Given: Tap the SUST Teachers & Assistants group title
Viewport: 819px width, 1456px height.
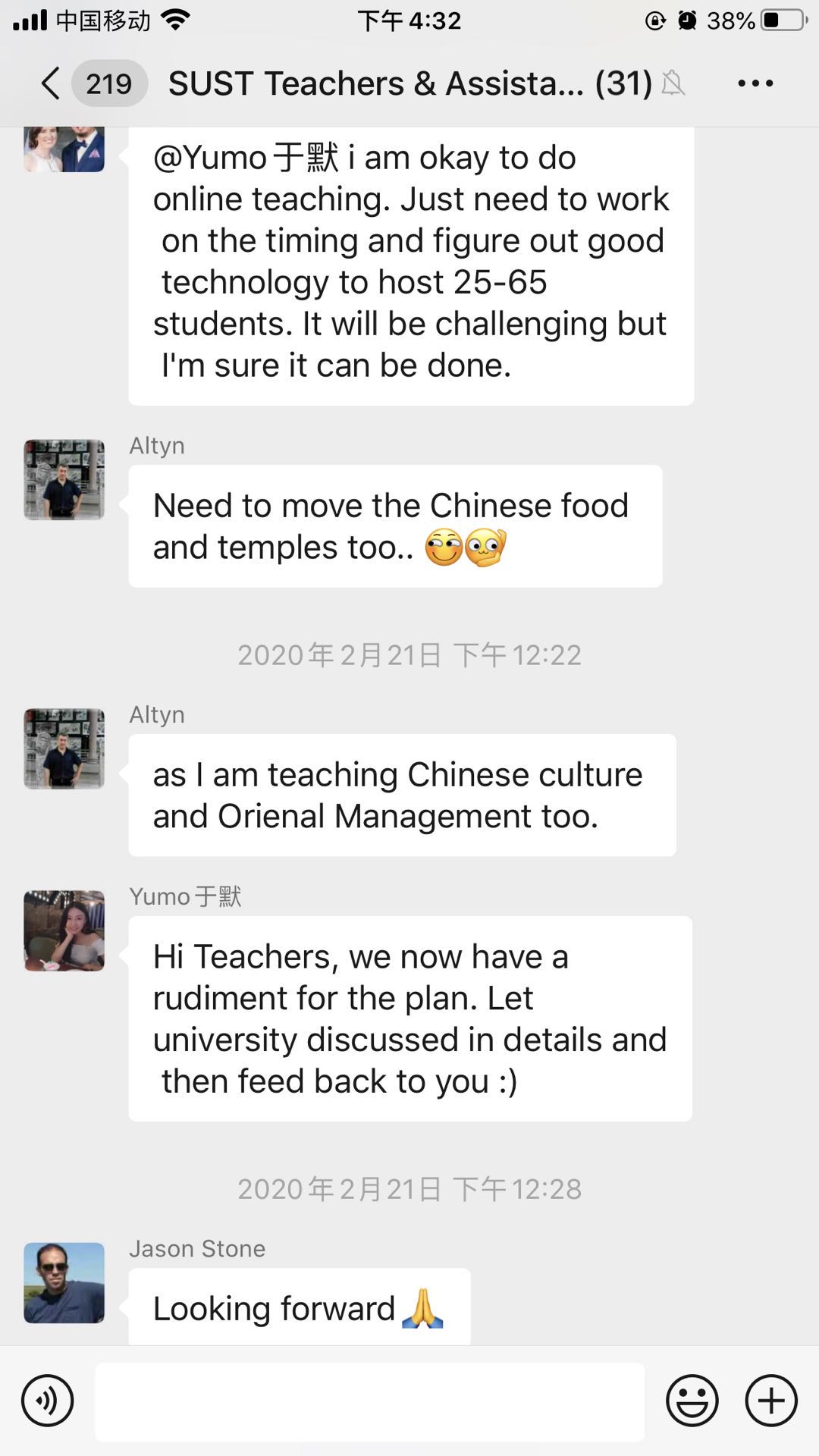Looking at the screenshot, I should coord(409,83).
